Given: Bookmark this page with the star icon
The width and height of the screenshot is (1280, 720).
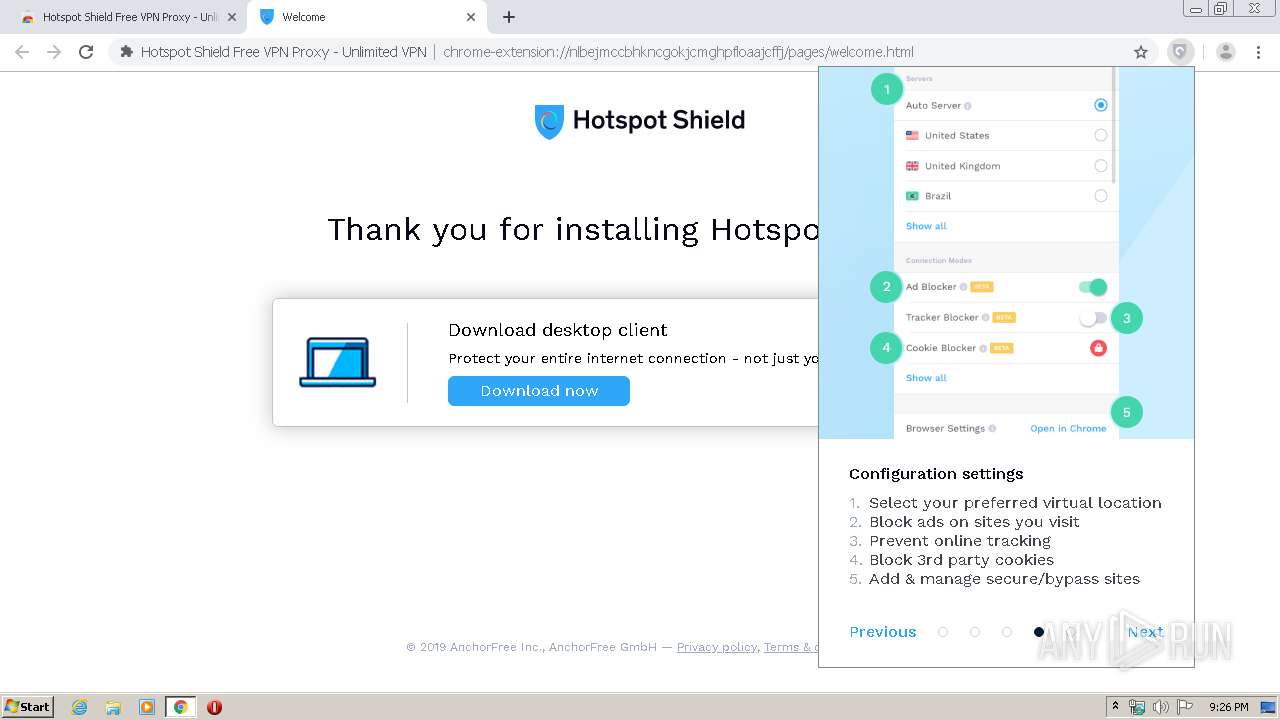Looking at the screenshot, I should click(1141, 52).
